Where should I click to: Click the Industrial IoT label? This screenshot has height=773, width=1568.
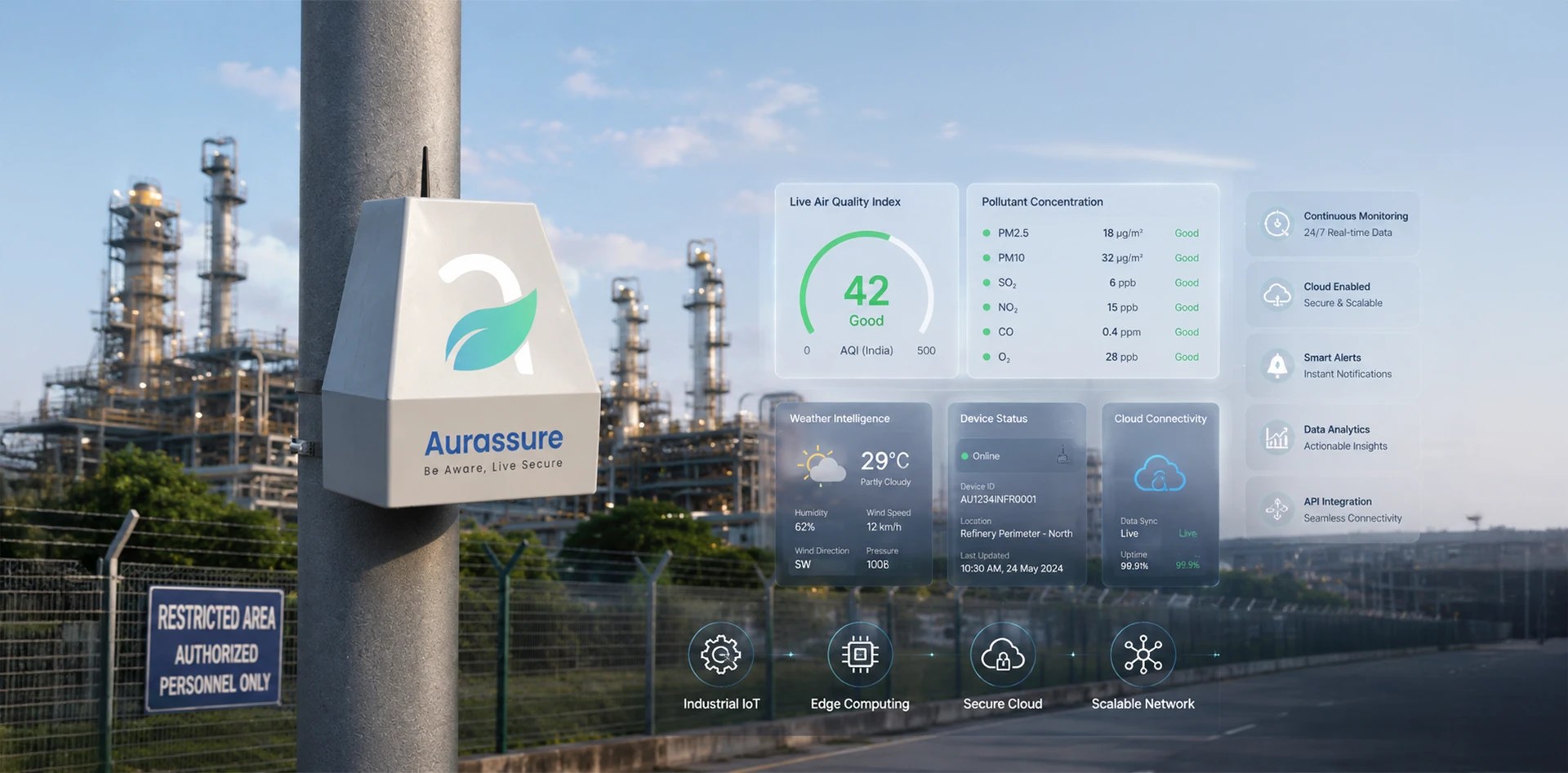tap(721, 704)
